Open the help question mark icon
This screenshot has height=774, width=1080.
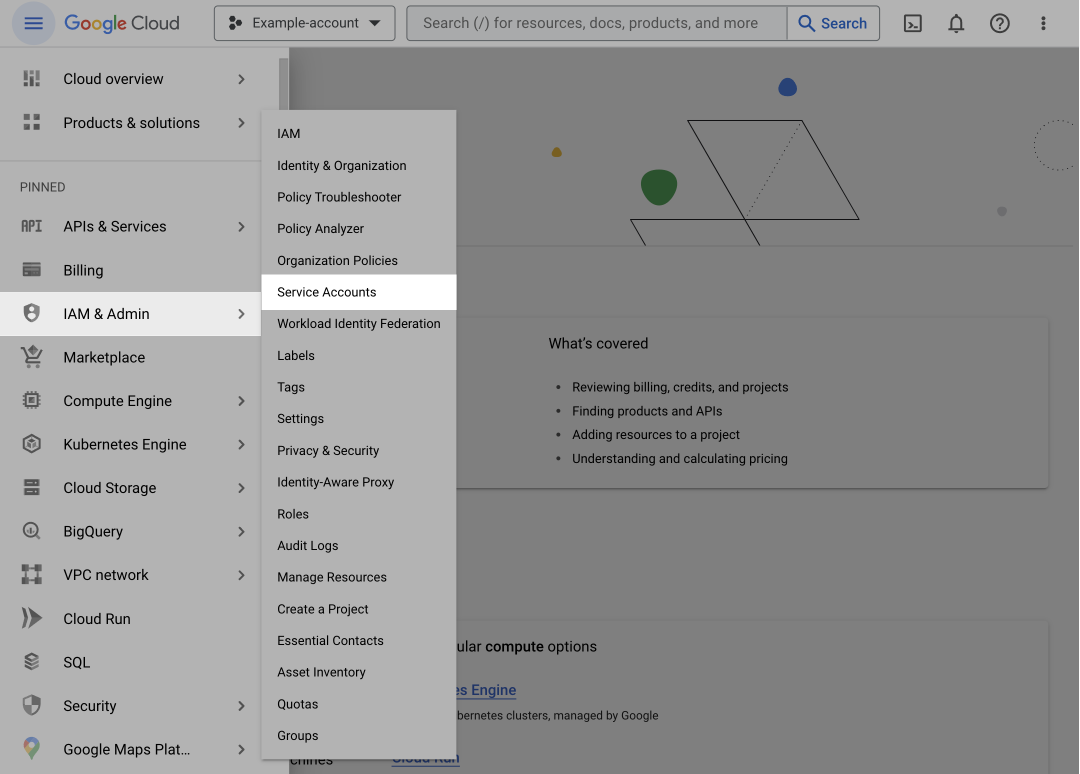tap(999, 23)
